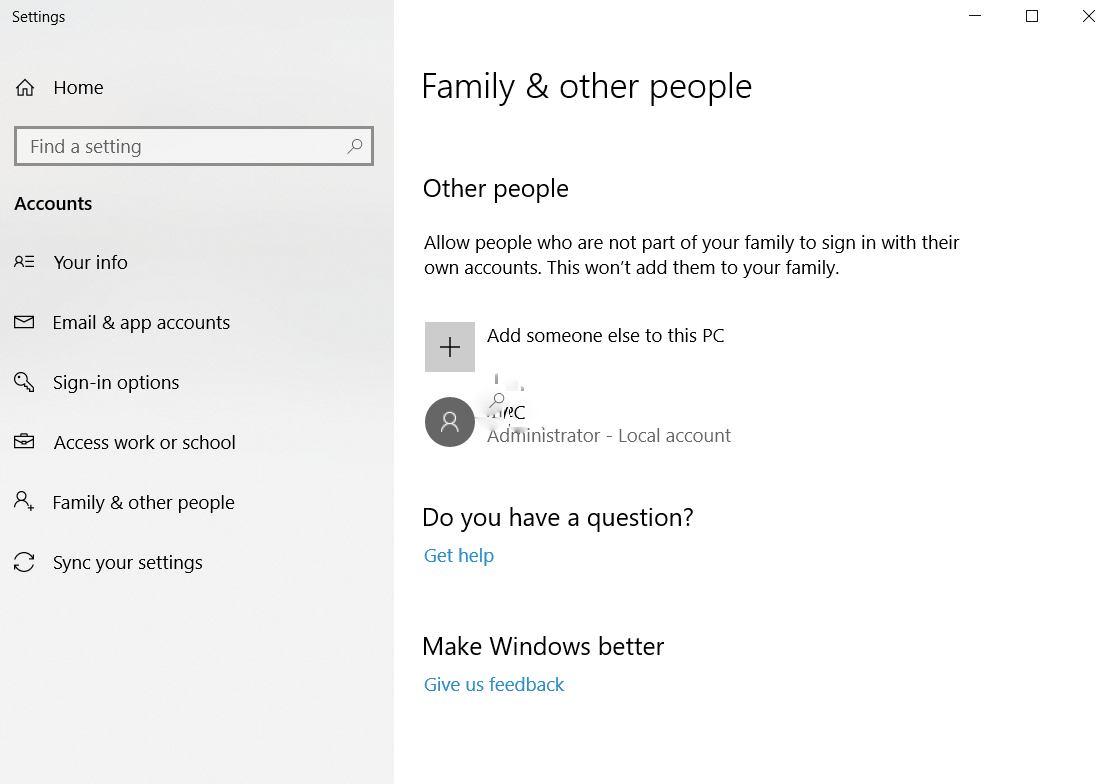This screenshot has height=784, width=1109.
Task: Open Sync your settings
Action: (x=127, y=563)
